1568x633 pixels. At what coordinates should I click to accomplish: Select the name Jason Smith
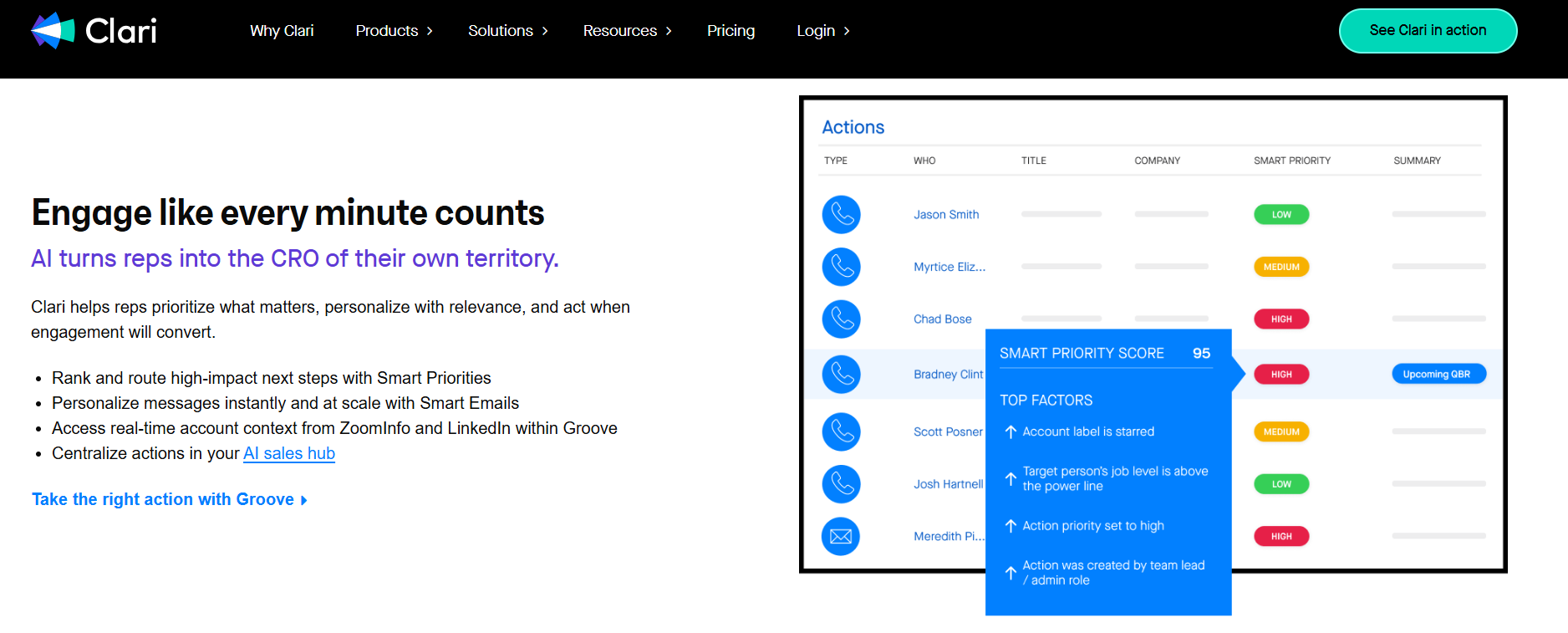click(946, 215)
